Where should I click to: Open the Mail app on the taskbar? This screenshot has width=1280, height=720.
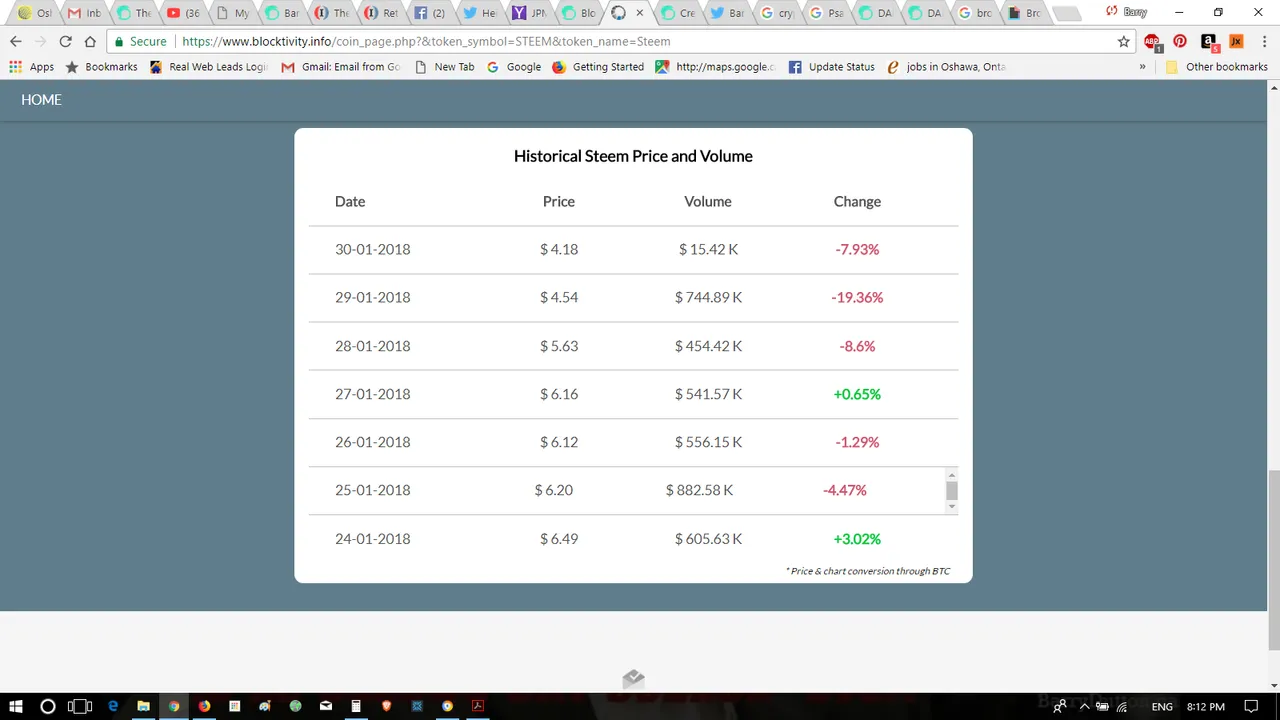326,706
